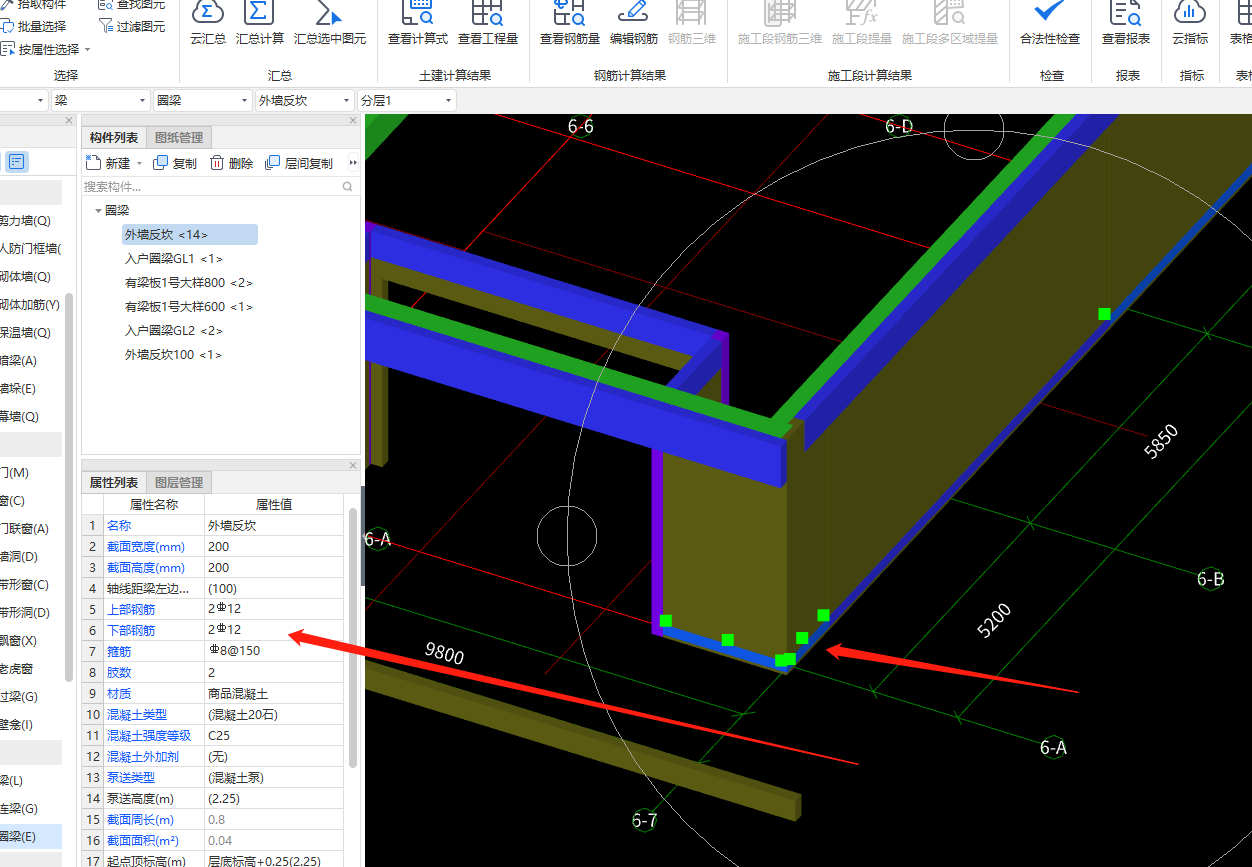Click 剪力墙(Q) in left navigation
The height and width of the screenshot is (867, 1252).
coord(25,221)
